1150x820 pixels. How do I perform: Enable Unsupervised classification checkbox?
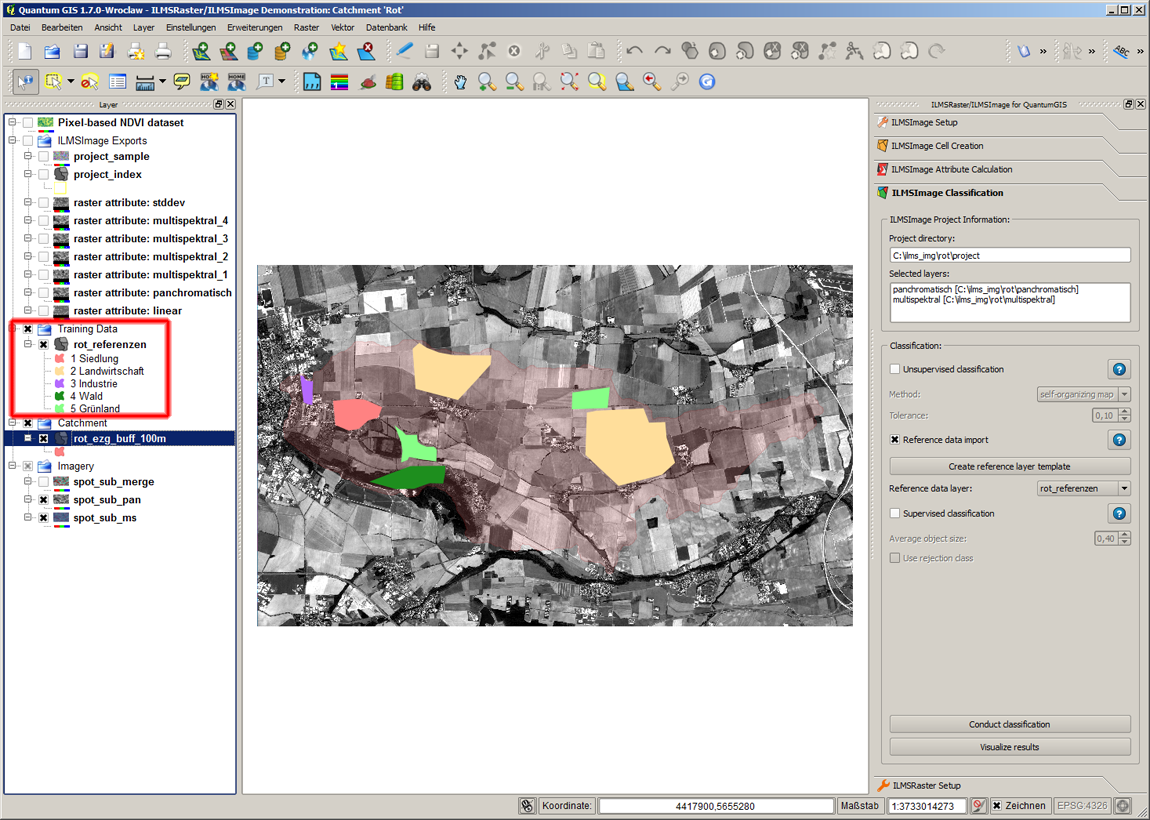pyautogui.click(x=895, y=370)
